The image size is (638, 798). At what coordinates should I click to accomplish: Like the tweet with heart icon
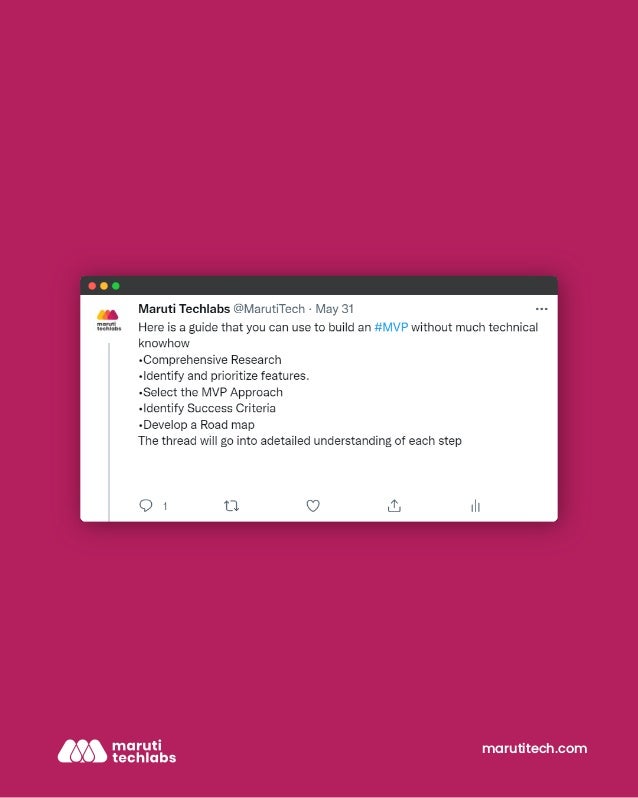[313, 505]
